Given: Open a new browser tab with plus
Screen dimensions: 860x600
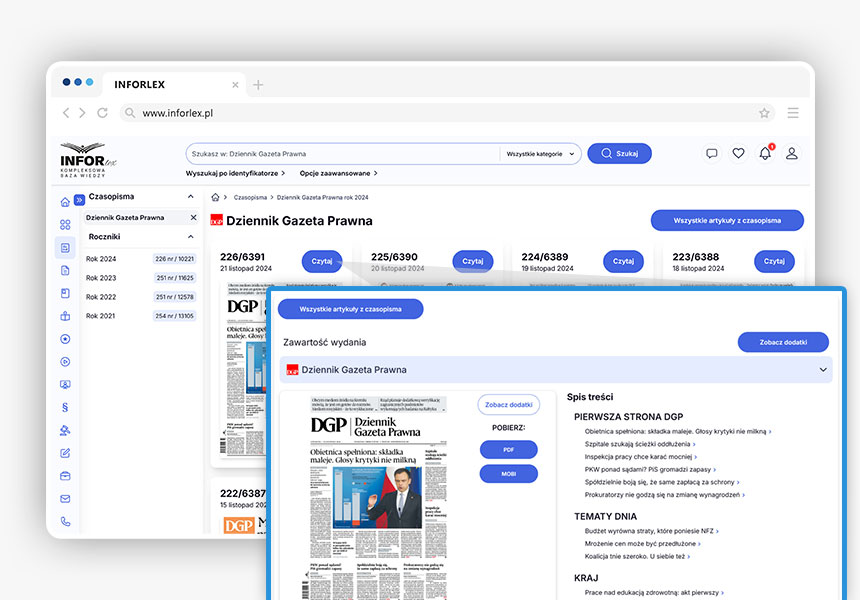Looking at the screenshot, I should click(x=258, y=85).
